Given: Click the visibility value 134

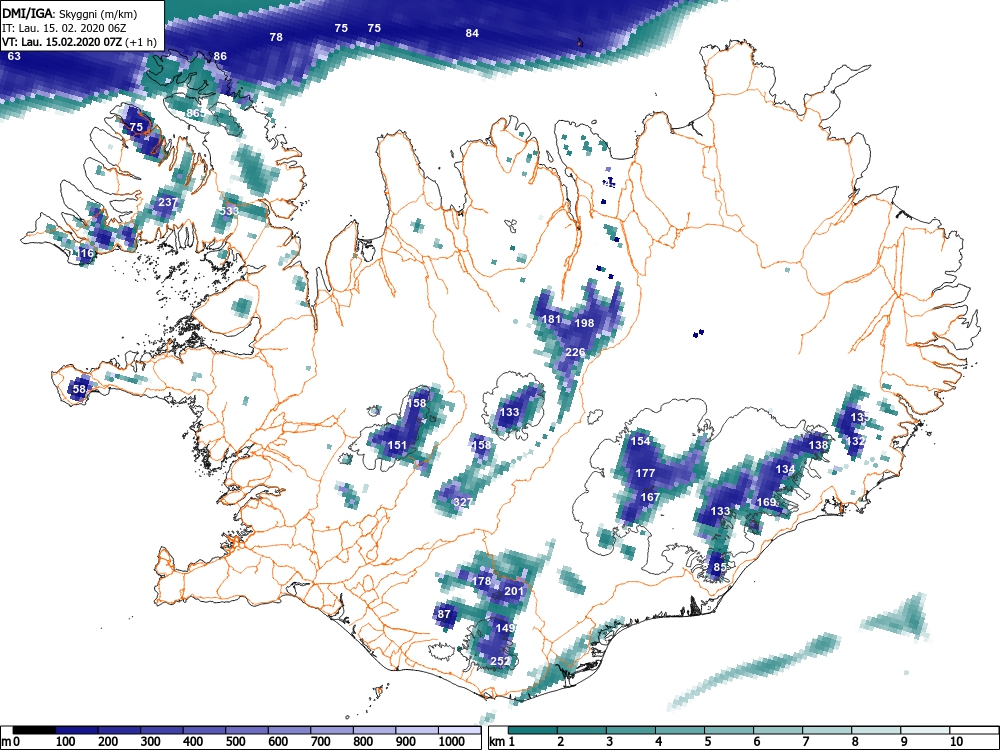Looking at the screenshot, I should [785, 469].
